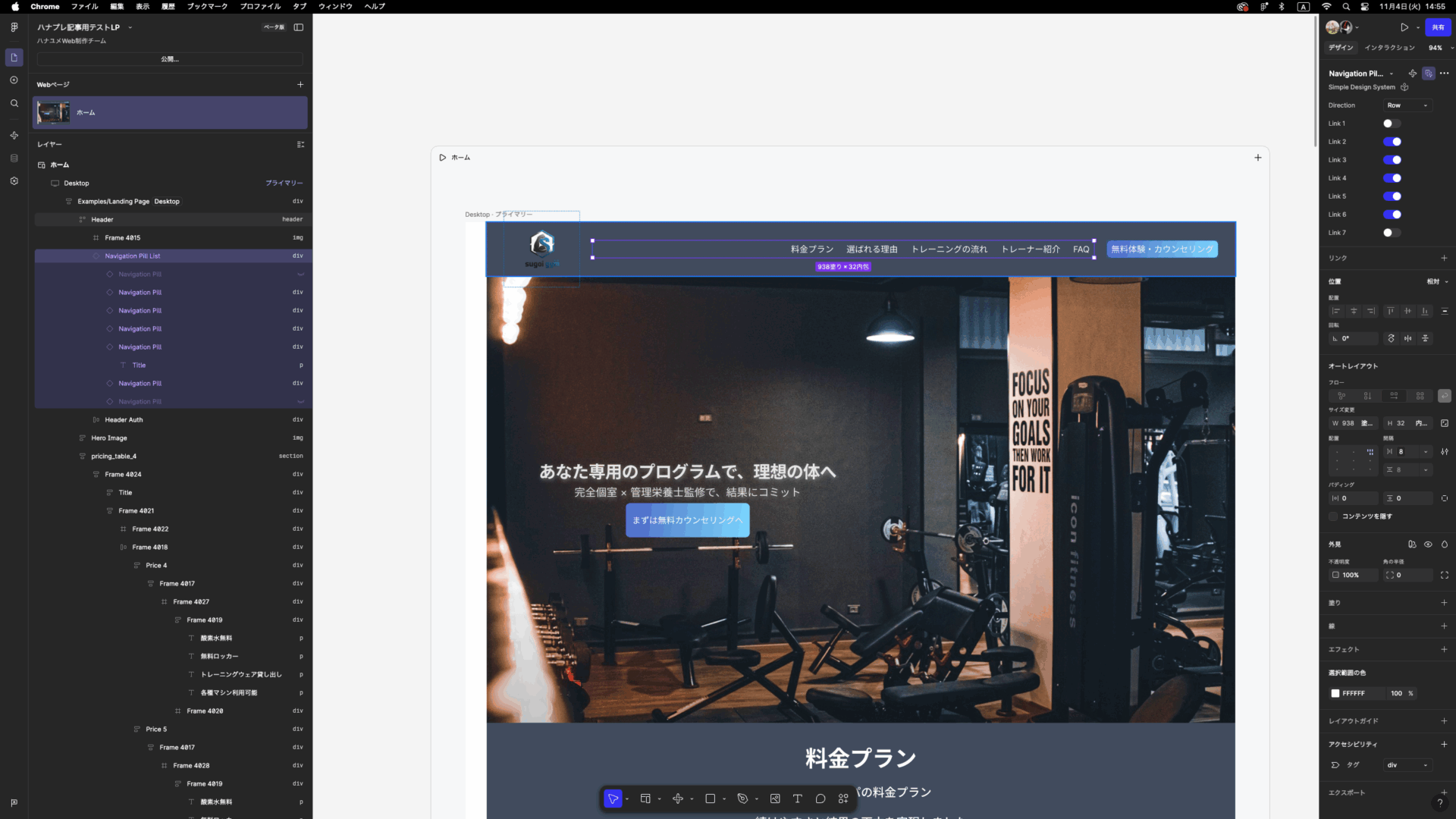Image resolution: width=1456 pixels, height=819 pixels.
Task: Open the Direction dropdown set to Row
Action: point(1407,105)
